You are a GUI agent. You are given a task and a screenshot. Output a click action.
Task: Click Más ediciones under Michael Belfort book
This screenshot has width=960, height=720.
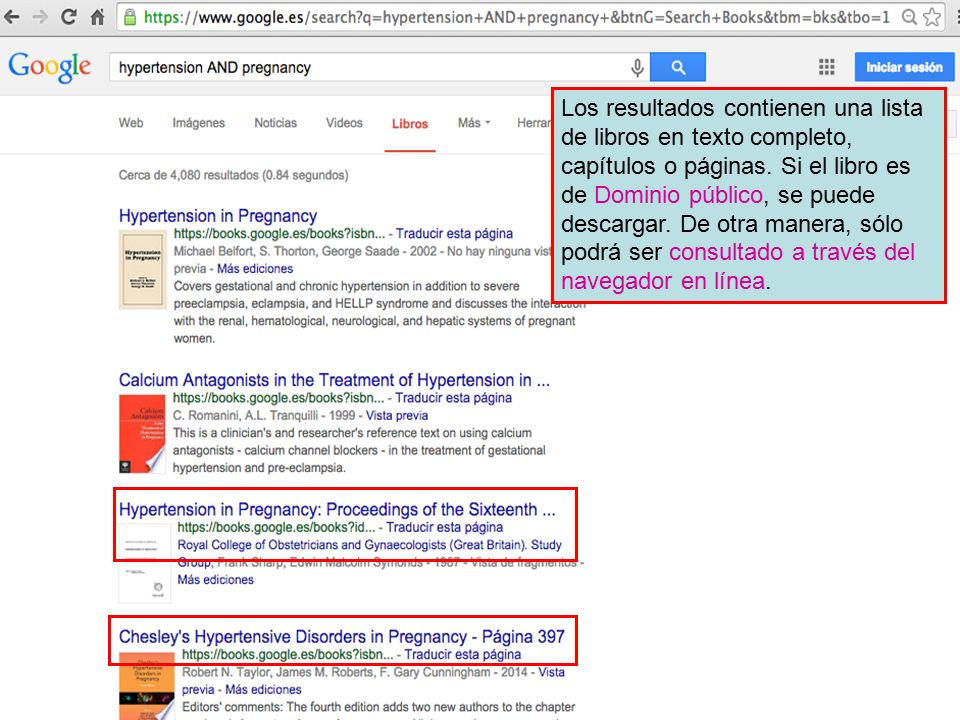coord(255,269)
